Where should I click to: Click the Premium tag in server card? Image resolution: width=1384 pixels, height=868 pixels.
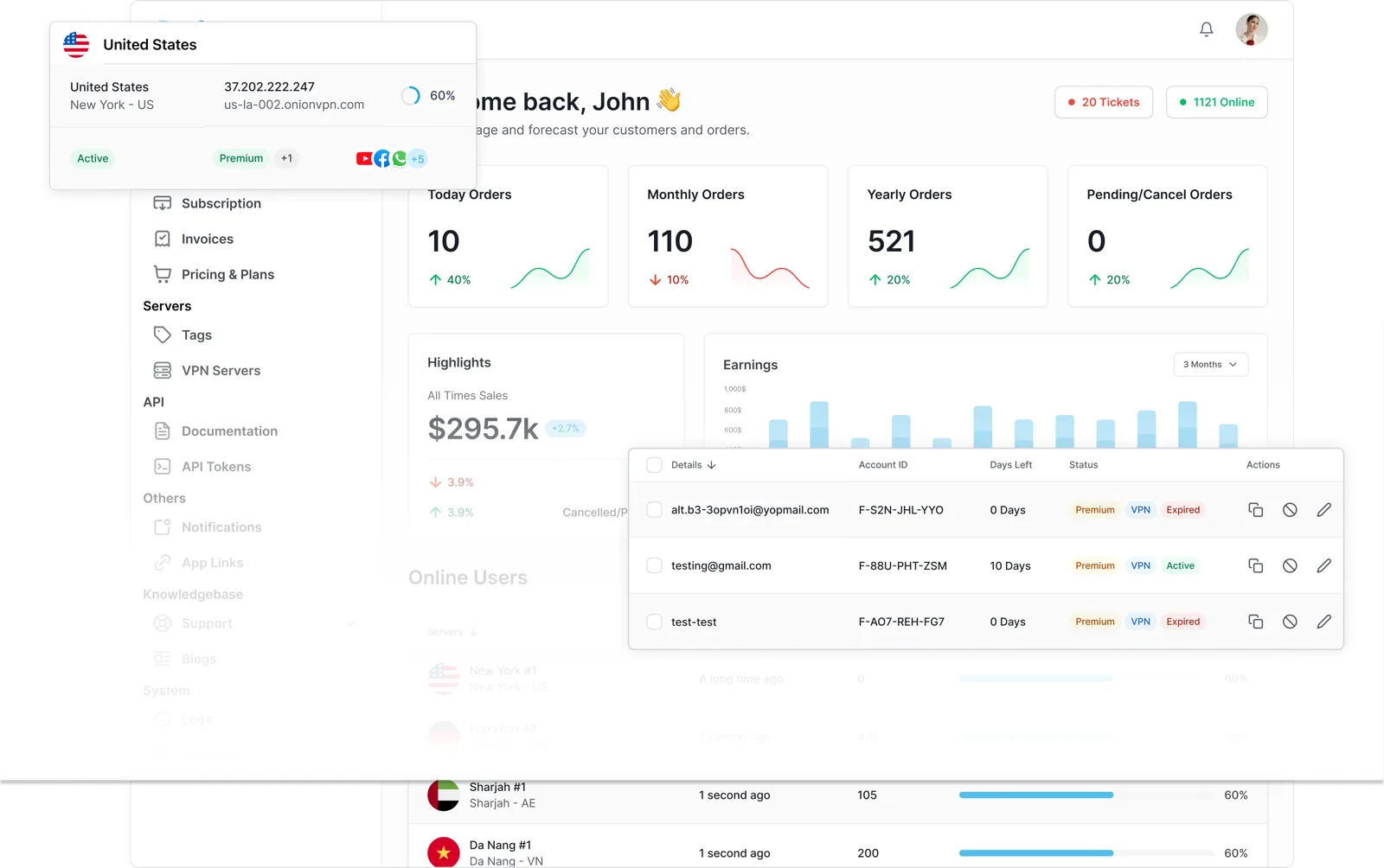[241, 158]
